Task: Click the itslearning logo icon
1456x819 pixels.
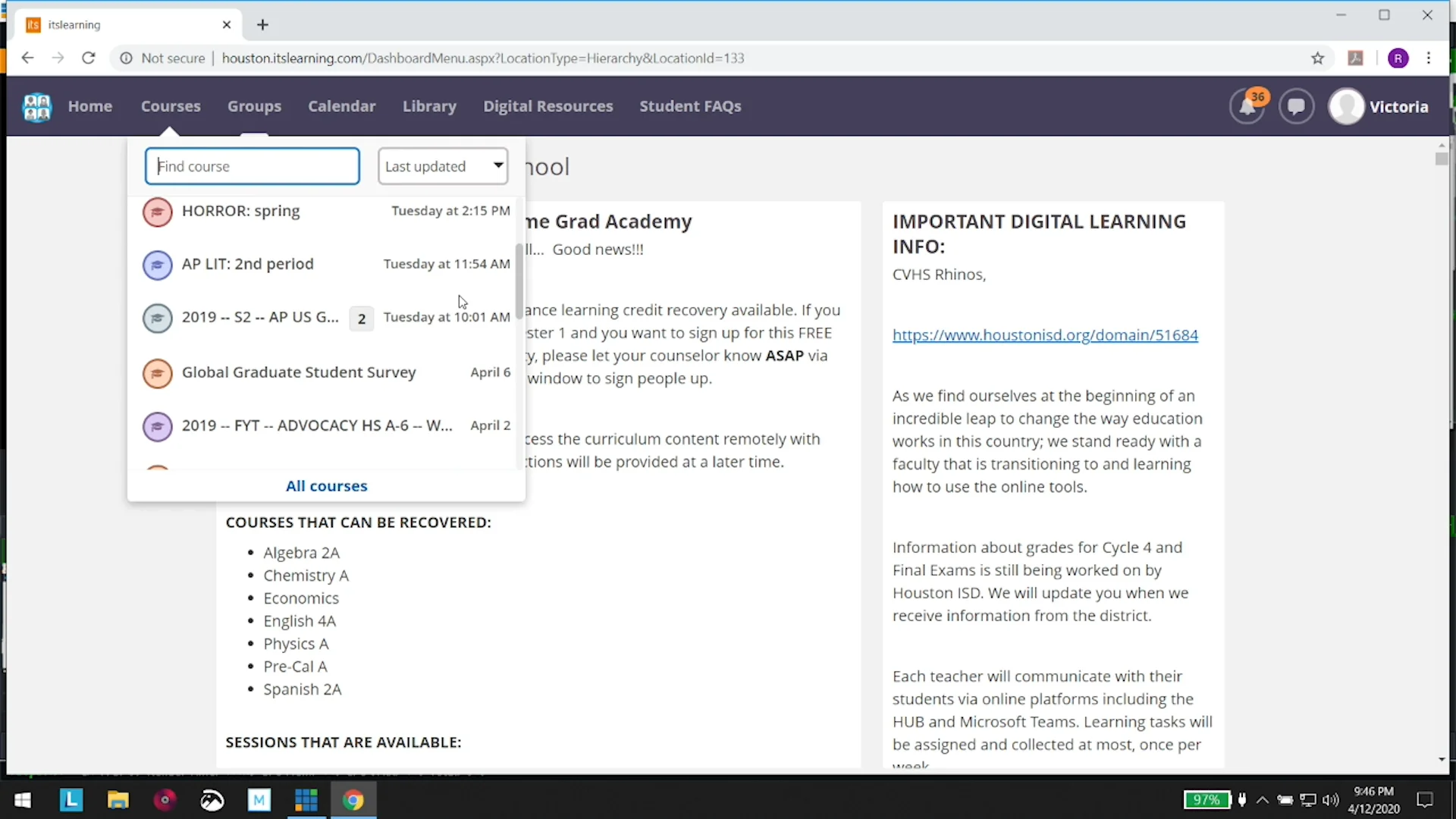Action: click(x=37, y=107)
